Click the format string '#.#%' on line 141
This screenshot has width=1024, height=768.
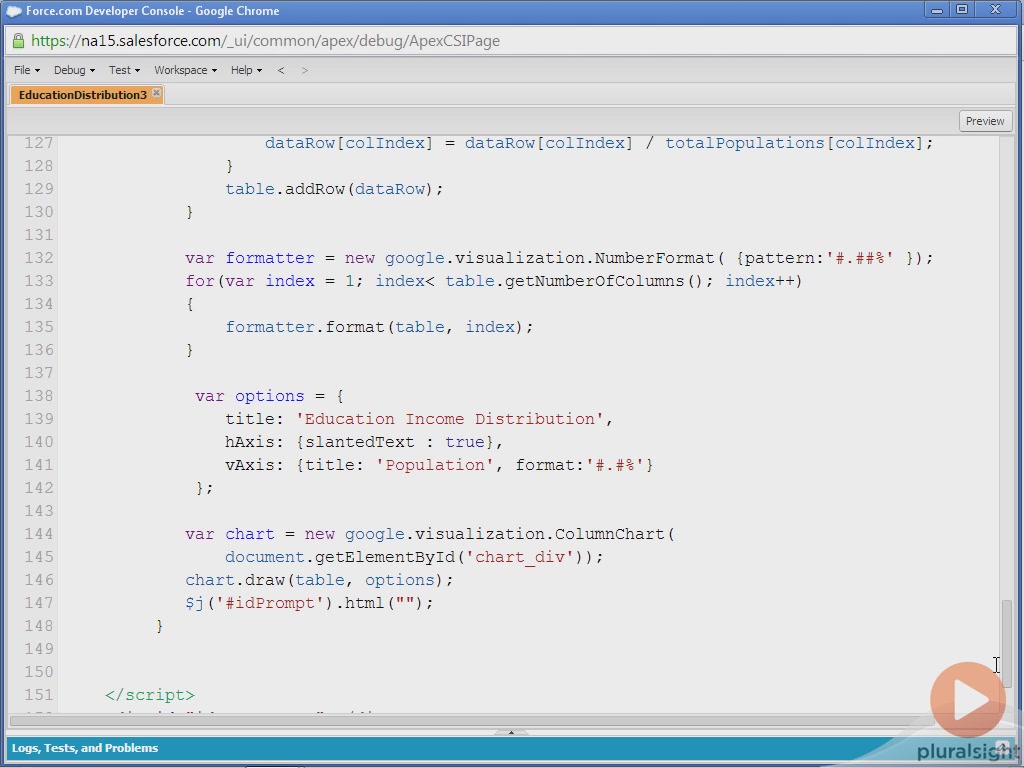(616, 465)
